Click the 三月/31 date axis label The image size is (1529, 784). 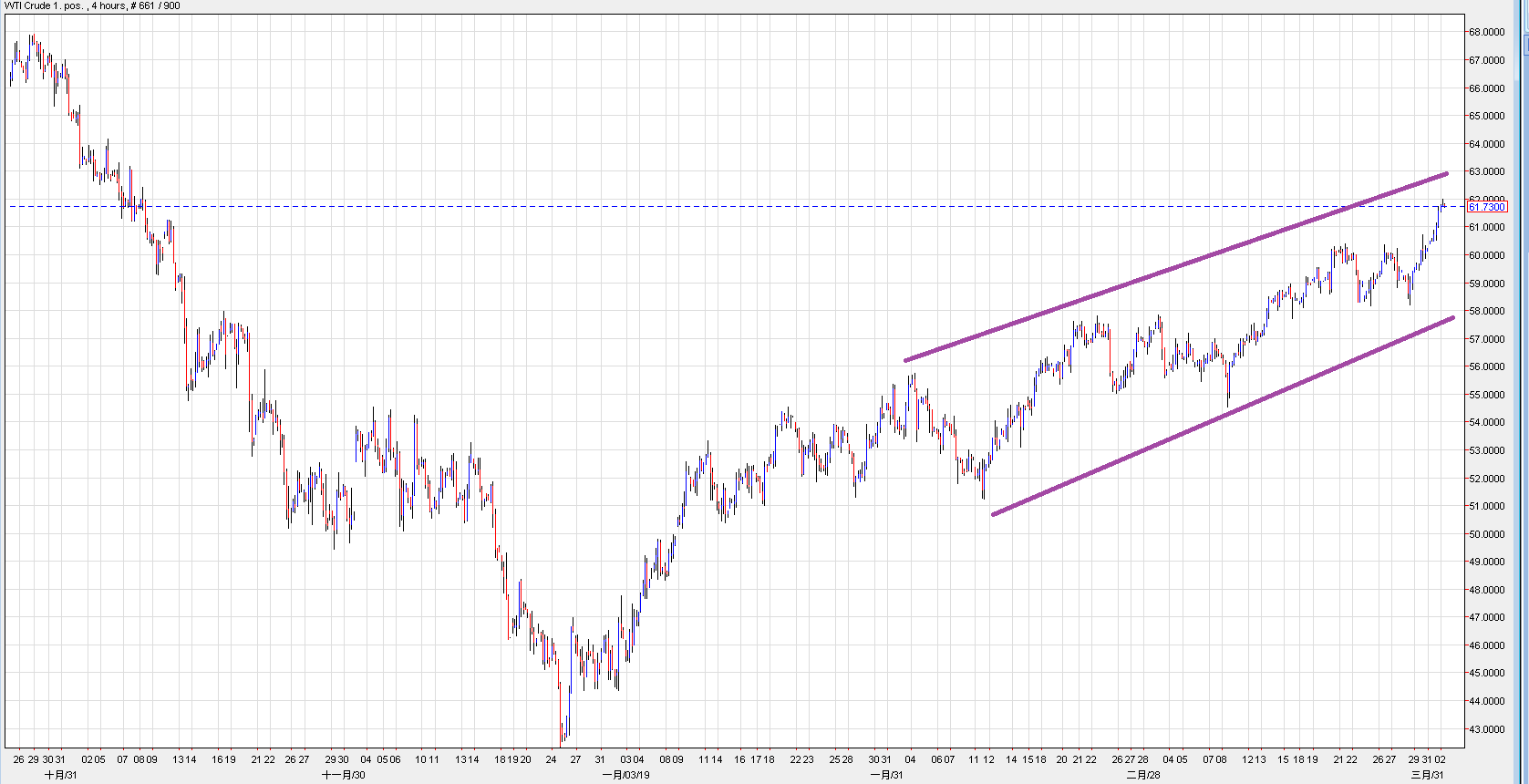pos(1428,775)
